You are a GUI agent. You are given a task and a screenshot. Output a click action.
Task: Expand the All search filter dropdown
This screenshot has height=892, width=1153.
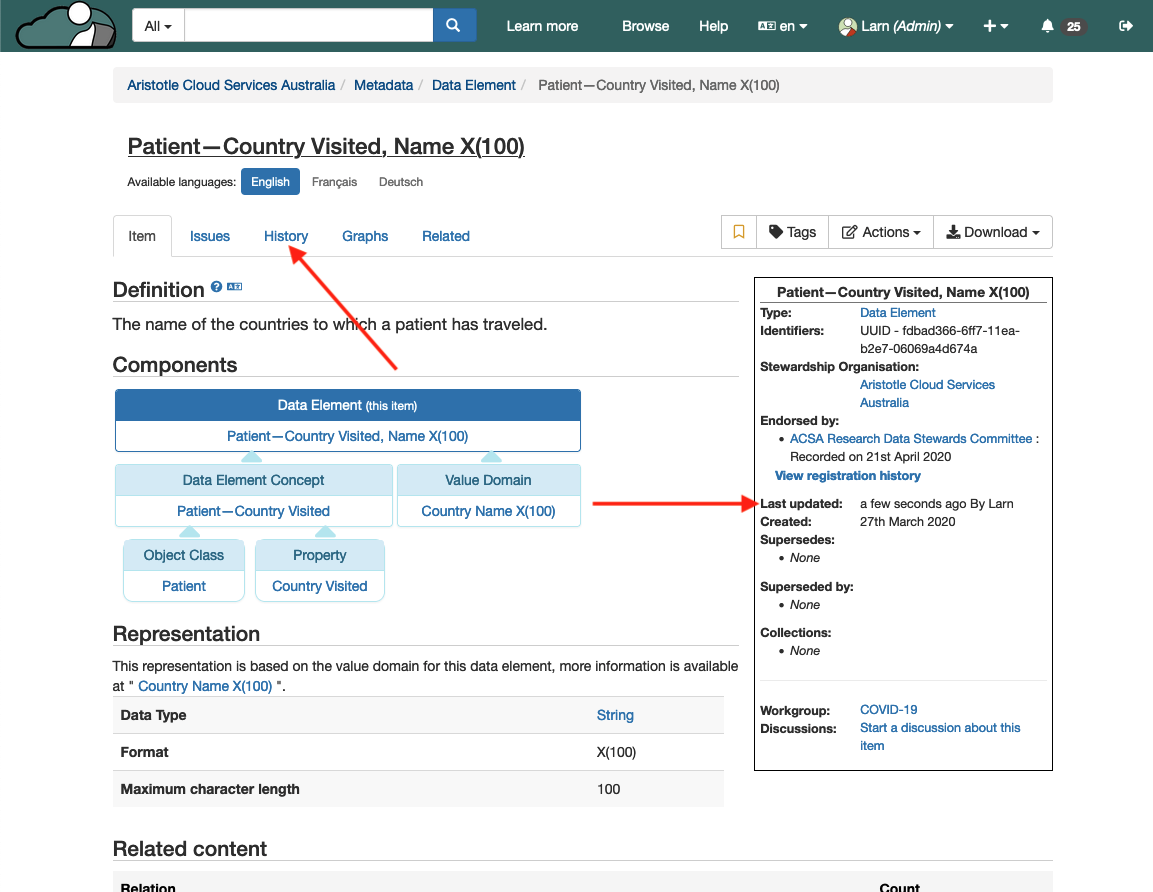pos(158,26)
